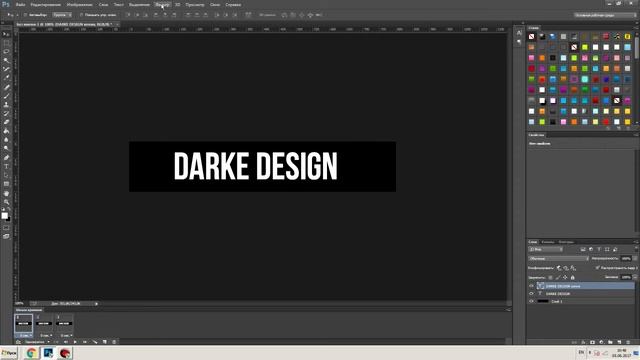Select the Rectangular Marquee tool
The height and width of the screenshot is (360, 640).
6,43
